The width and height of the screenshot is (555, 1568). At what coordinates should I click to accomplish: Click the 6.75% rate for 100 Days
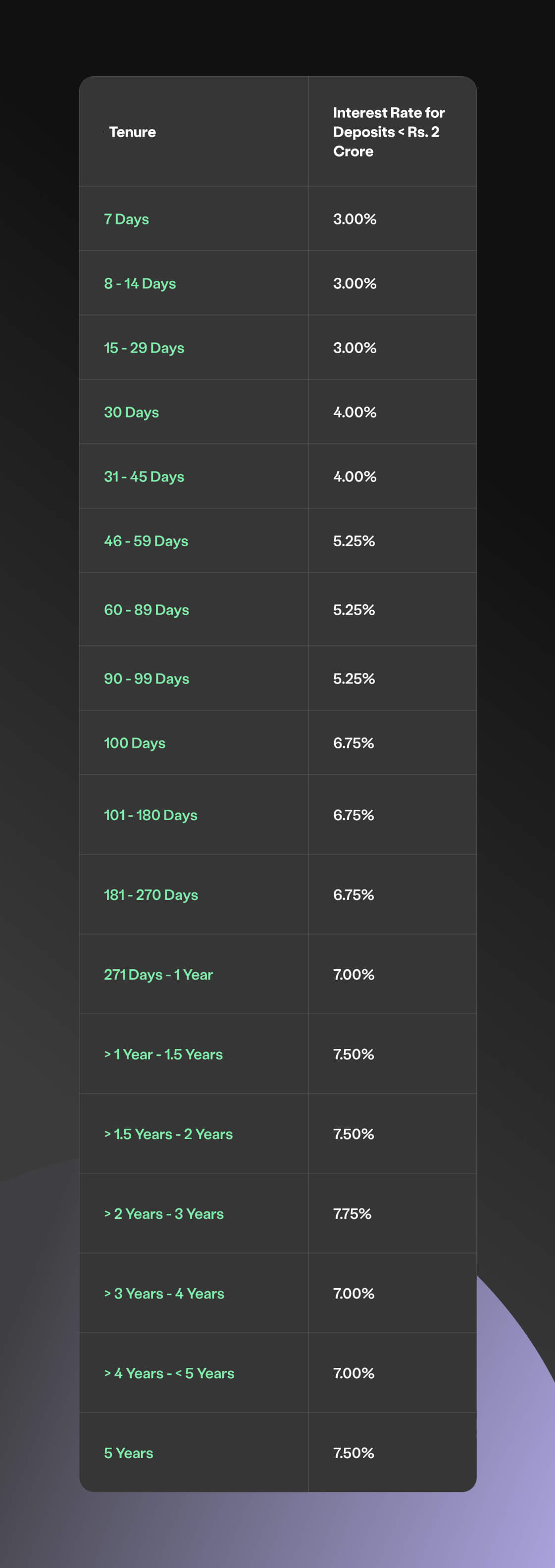pyautogui.click(x=353, y=743)
